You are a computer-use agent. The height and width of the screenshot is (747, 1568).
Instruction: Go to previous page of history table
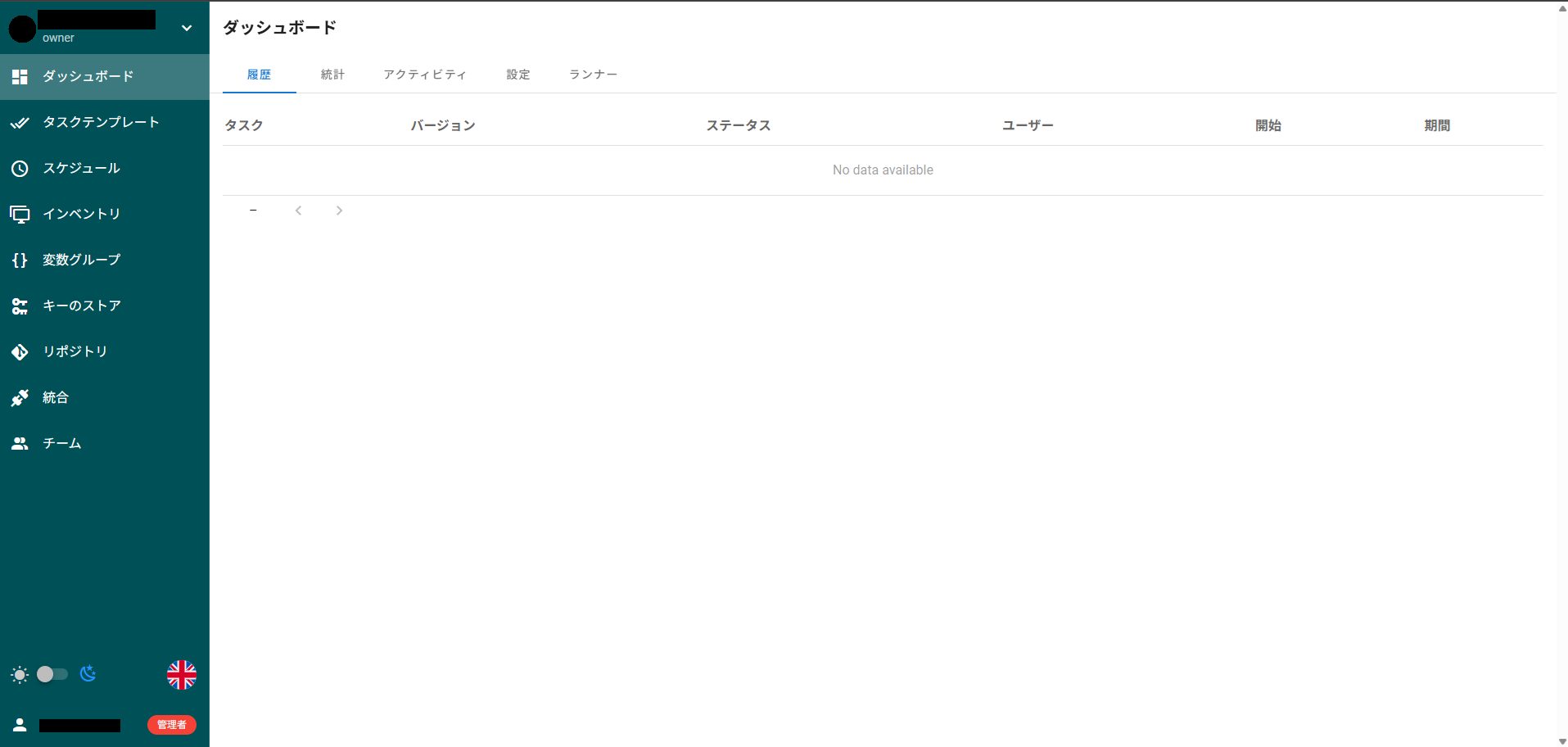299,211
